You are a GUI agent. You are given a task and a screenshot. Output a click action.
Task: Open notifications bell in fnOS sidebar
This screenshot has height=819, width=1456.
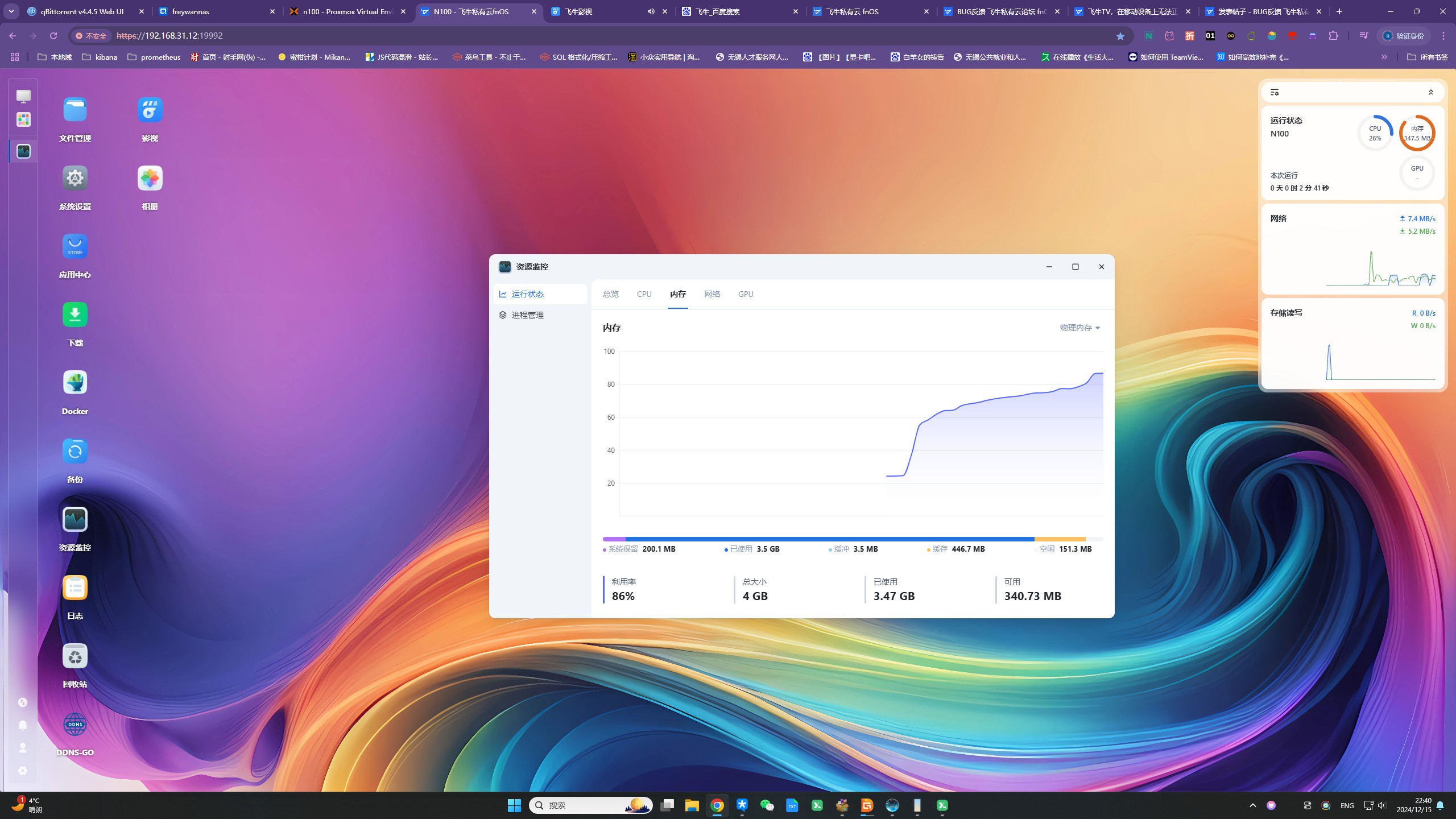coord(23,725)
